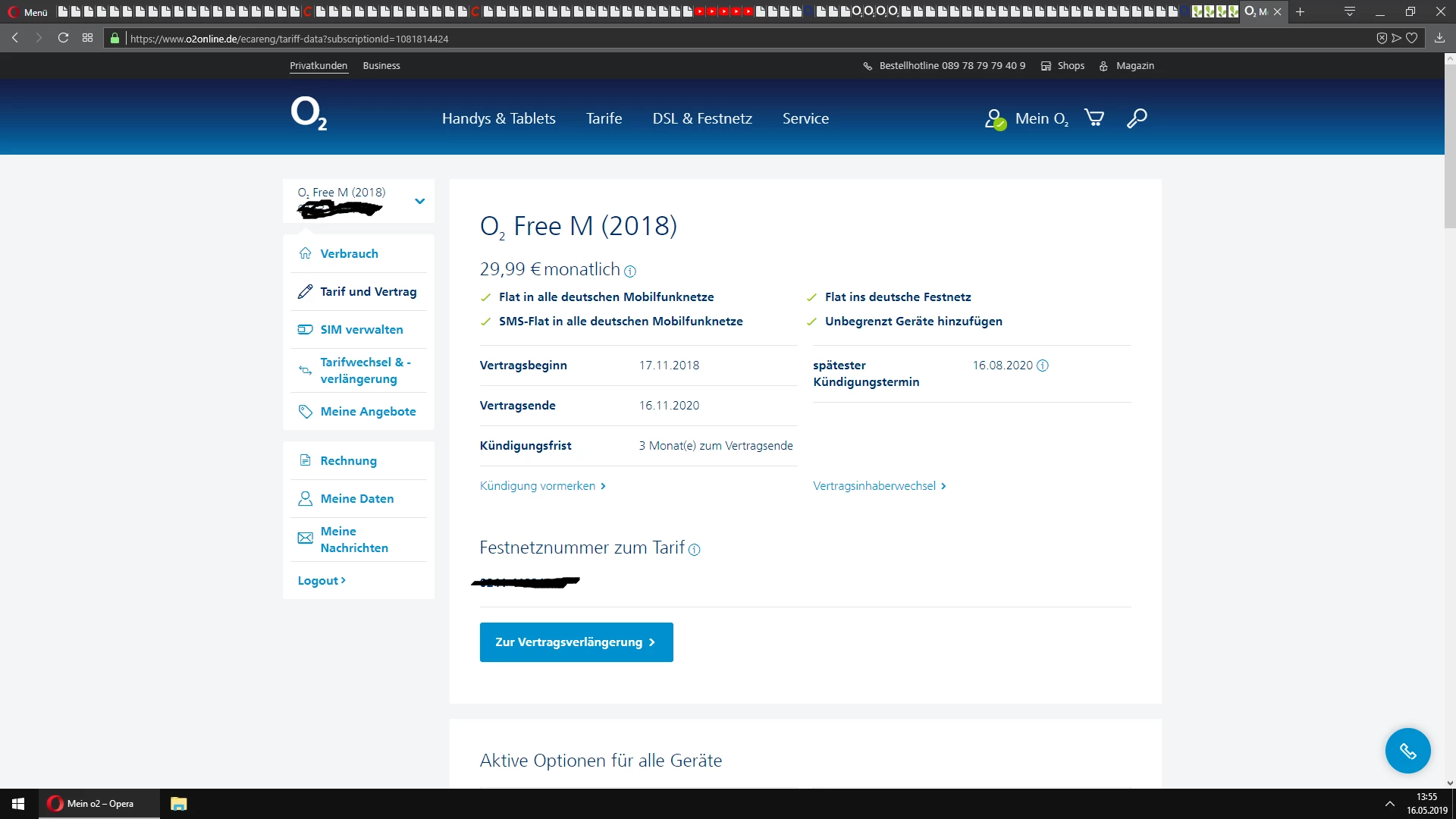
Task: Open SIM verwalten in the sidebar
Action: [x=361, y=329]
